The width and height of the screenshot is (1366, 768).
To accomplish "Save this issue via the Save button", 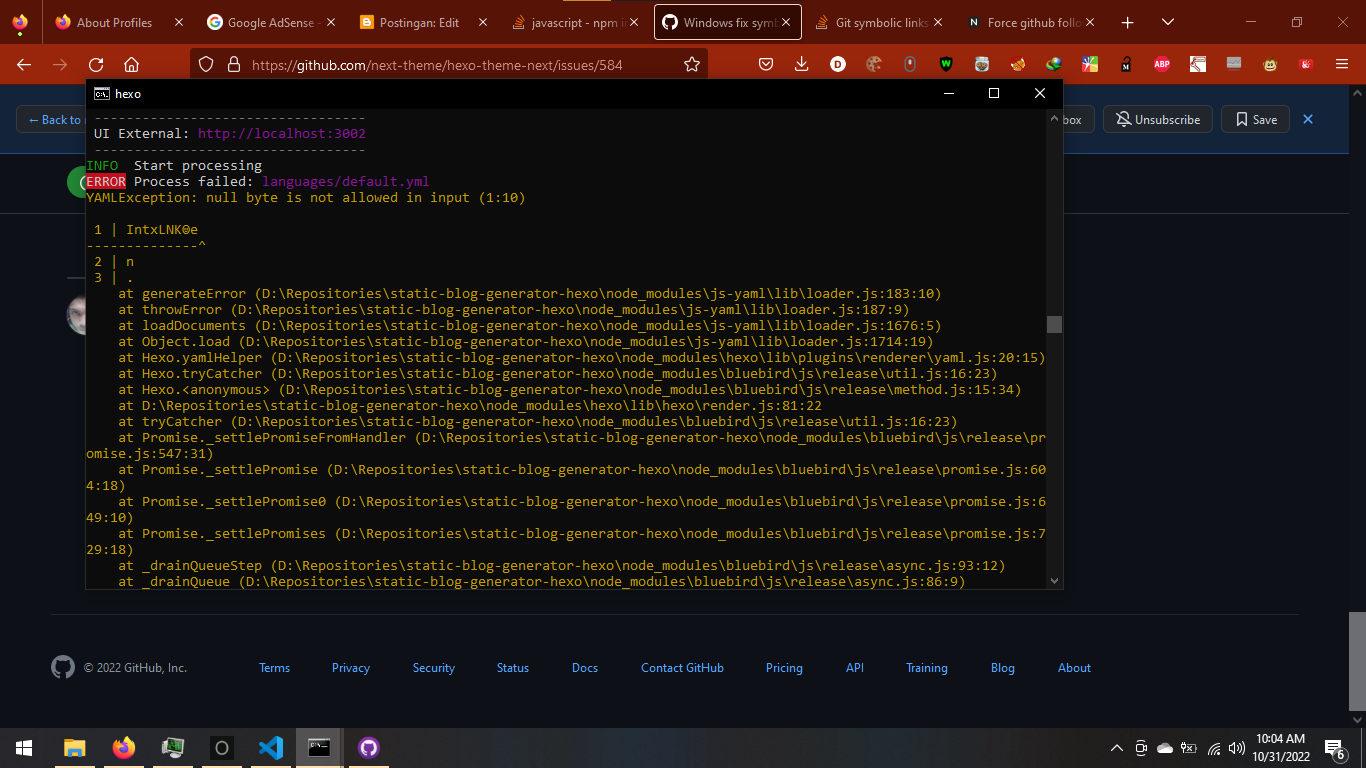I will pyautogui.click(x=1254, y=119).
